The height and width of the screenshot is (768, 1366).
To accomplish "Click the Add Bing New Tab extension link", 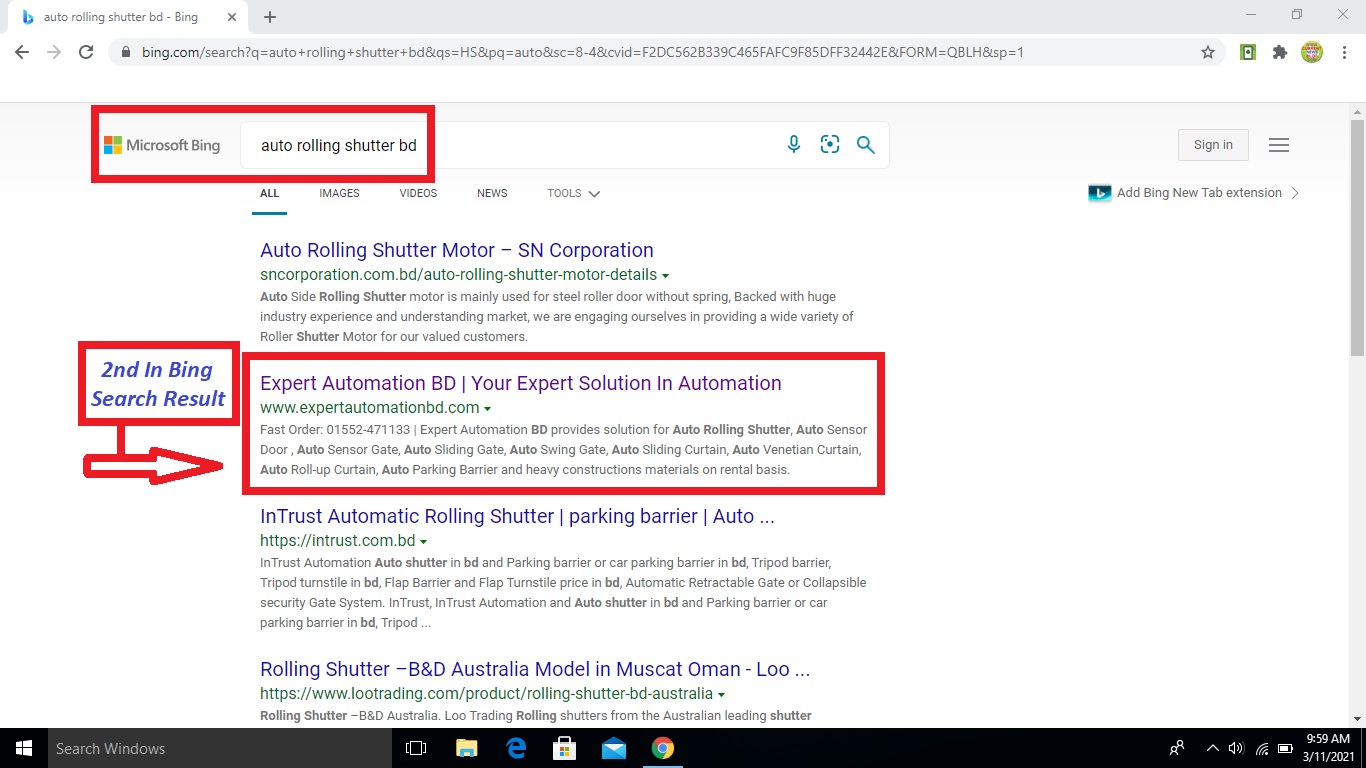I will (1199, 193).
